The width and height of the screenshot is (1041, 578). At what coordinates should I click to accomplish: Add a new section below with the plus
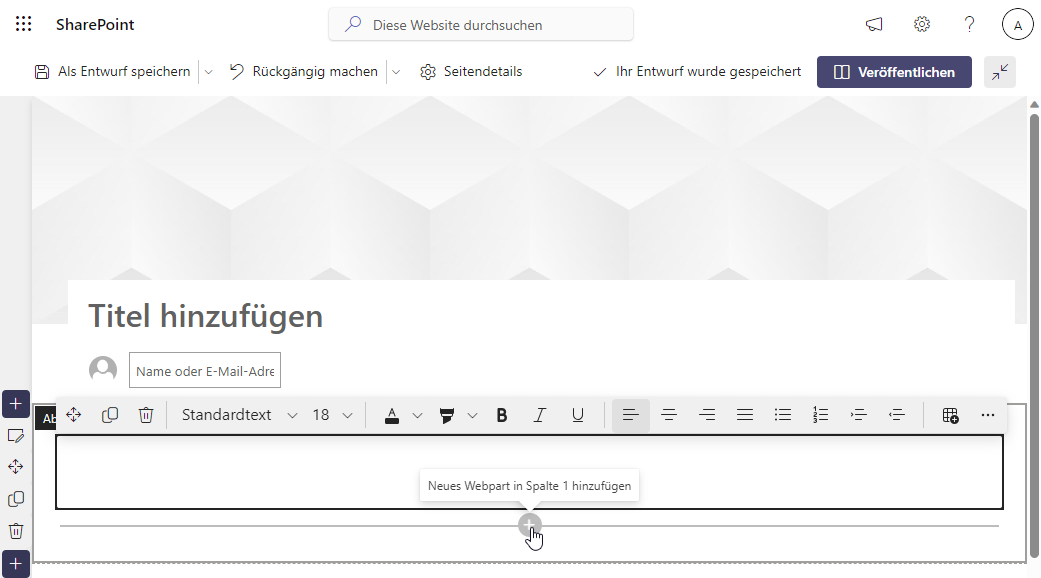tap(16, 564)
